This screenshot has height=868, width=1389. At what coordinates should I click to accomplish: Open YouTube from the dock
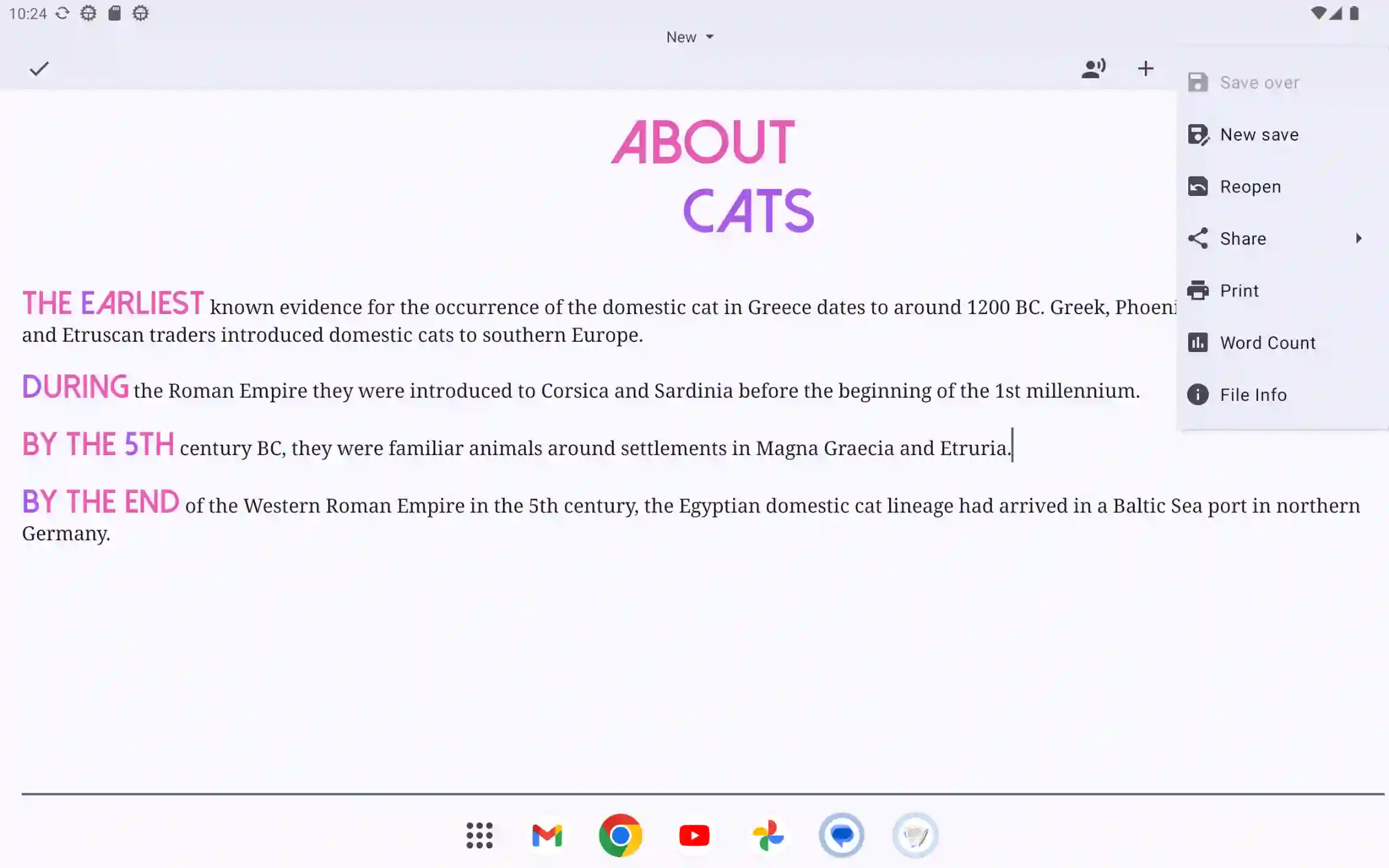click(694, 835)
